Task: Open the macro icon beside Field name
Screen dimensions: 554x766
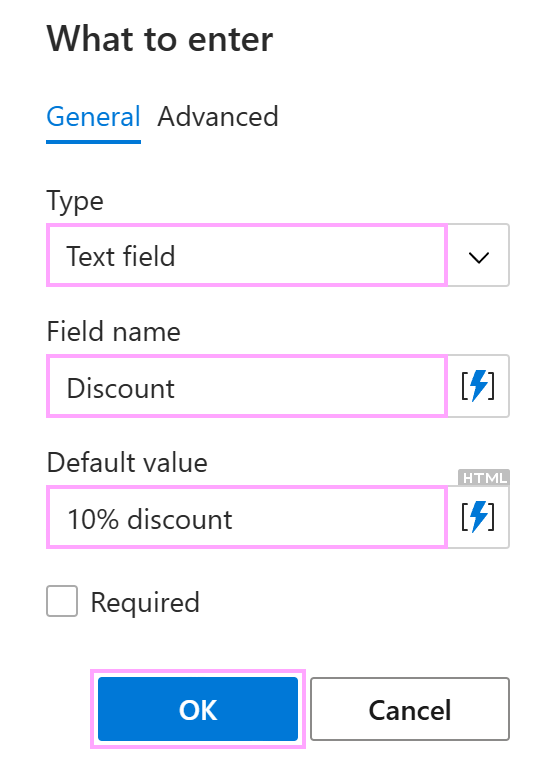Action: 478,386
